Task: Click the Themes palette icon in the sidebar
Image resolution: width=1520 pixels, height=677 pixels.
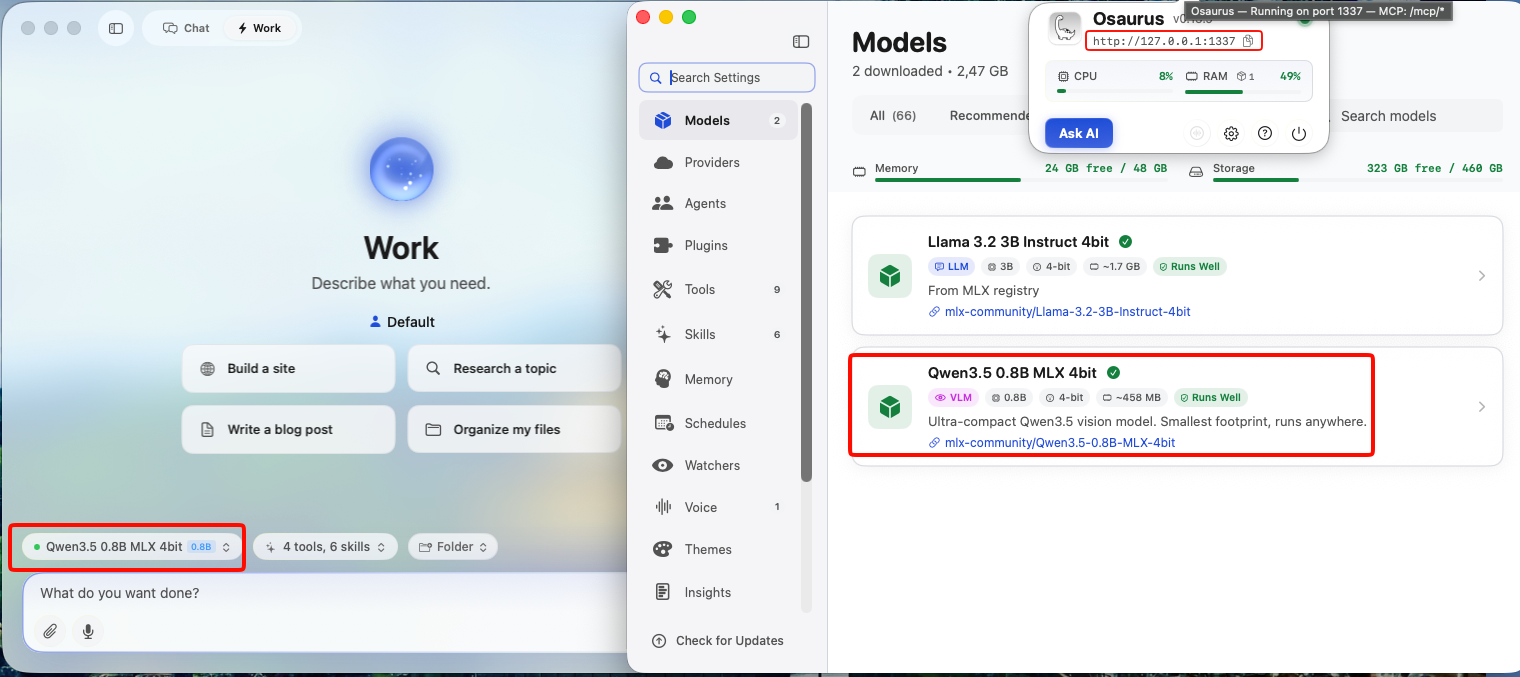Action: click(663, 549)
